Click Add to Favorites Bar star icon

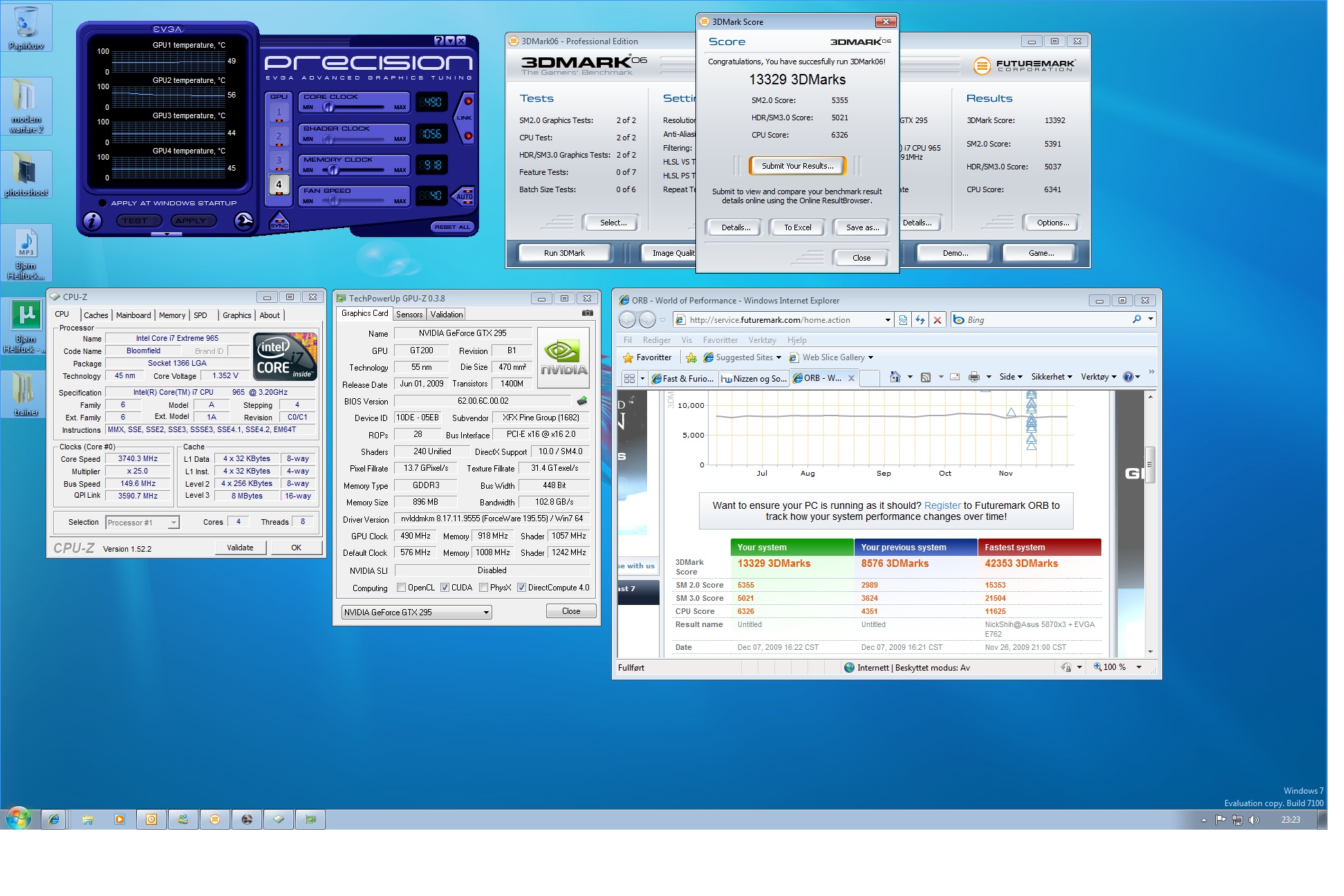(691, 357)
